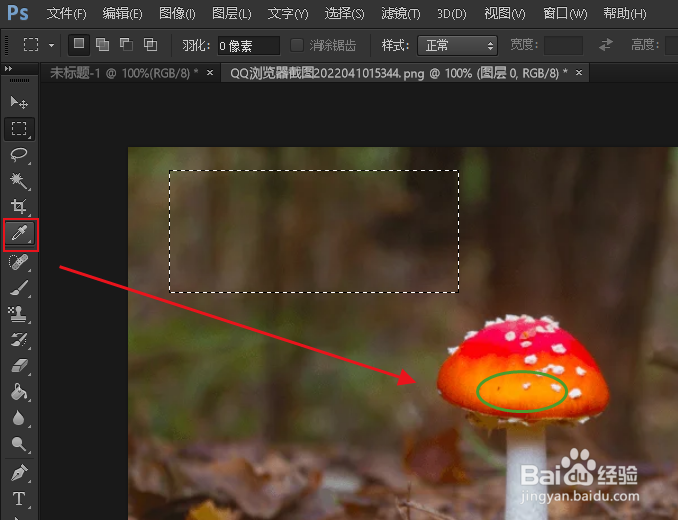Screen dimensions: 678x520
Task: Click the Photoshop Ps logo
Action: (x=18, y=13)
